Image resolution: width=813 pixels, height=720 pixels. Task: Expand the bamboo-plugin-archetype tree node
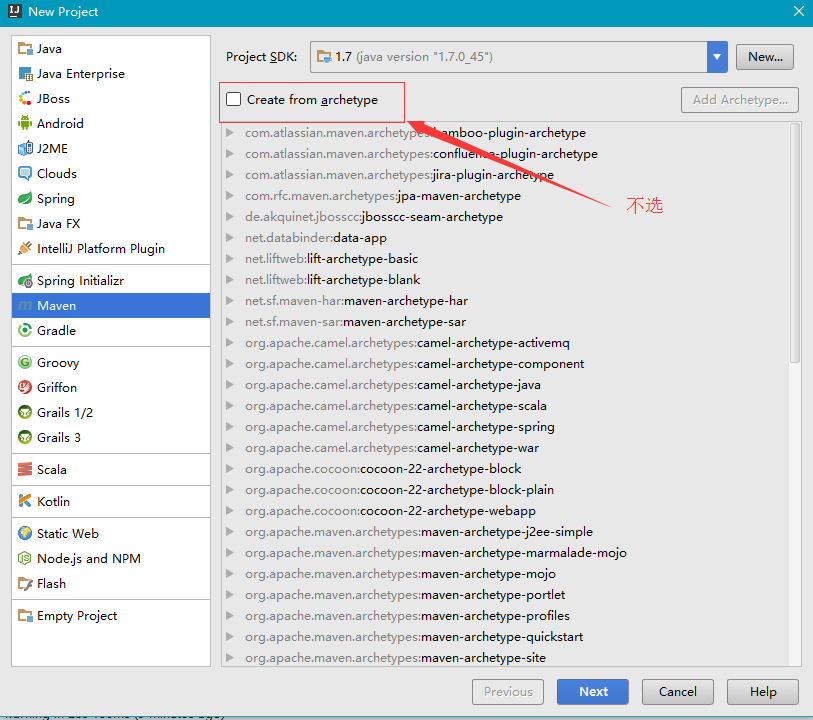click(x=230, y=133)
